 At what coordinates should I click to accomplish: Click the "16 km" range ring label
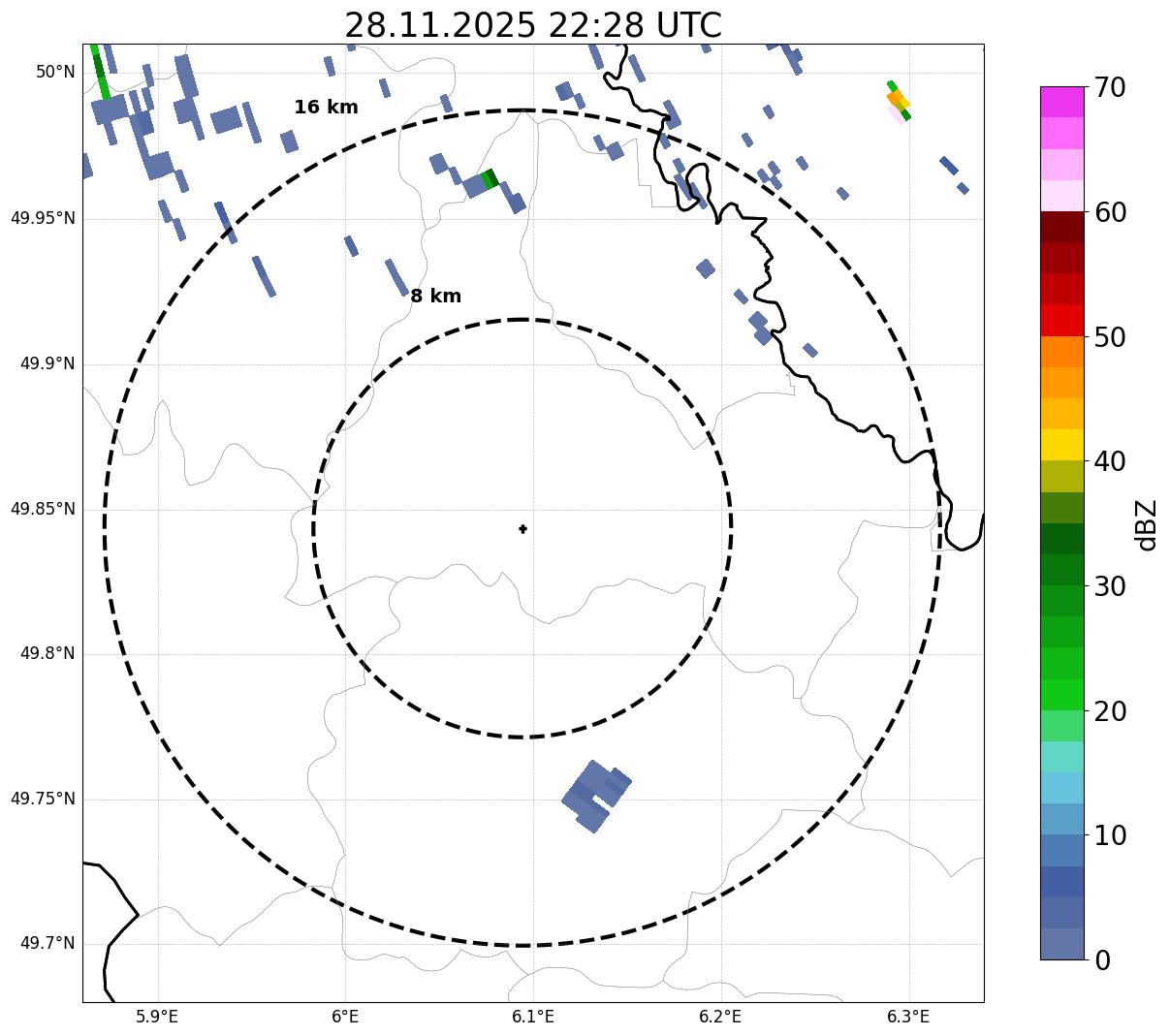(326, 108)
